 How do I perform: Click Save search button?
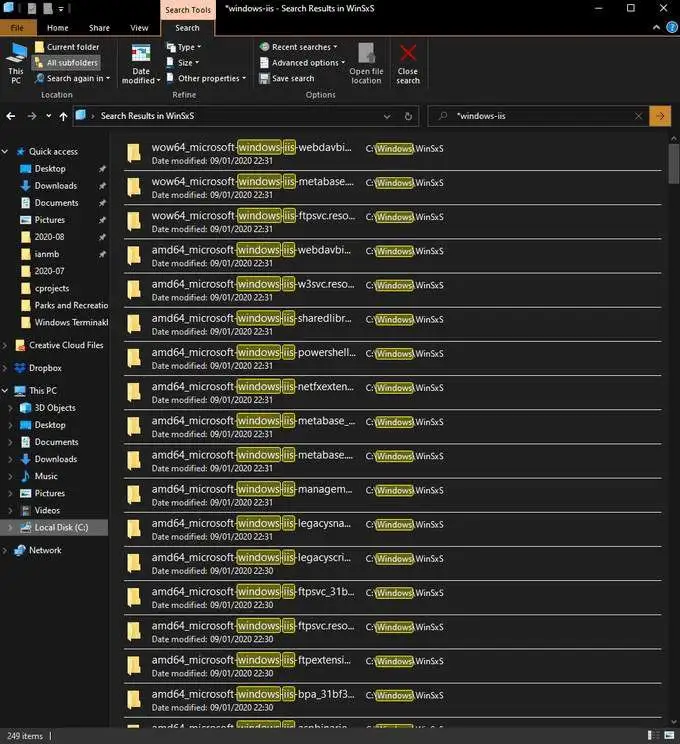coord(287,78)
